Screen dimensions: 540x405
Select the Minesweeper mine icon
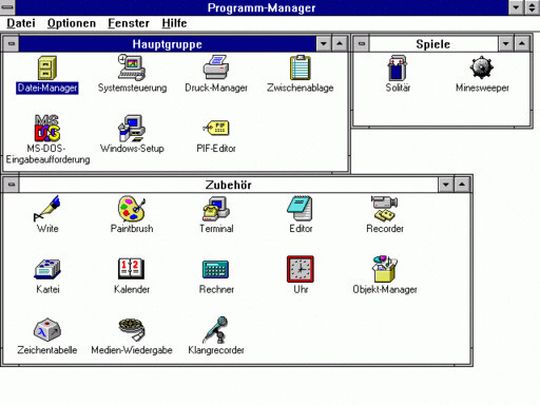(x=482, y=68)
